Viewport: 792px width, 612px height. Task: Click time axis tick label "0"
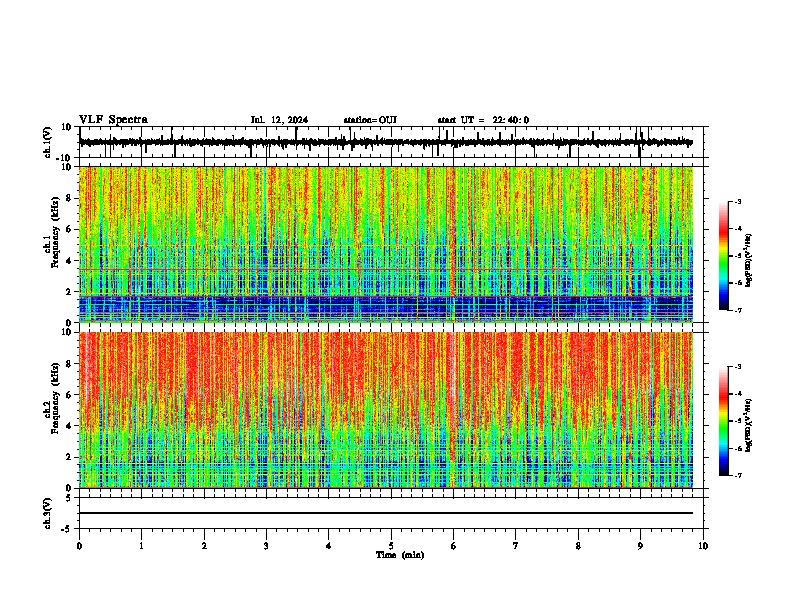(x=79, y=546)
